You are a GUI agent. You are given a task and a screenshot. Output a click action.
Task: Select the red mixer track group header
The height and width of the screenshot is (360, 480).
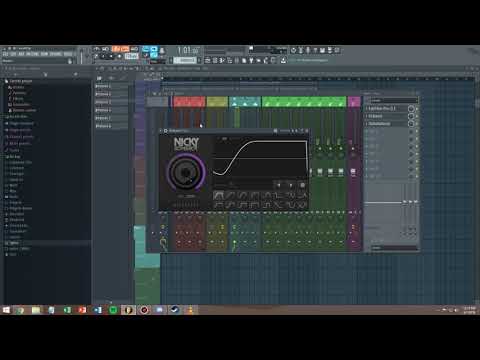[189, 101]
